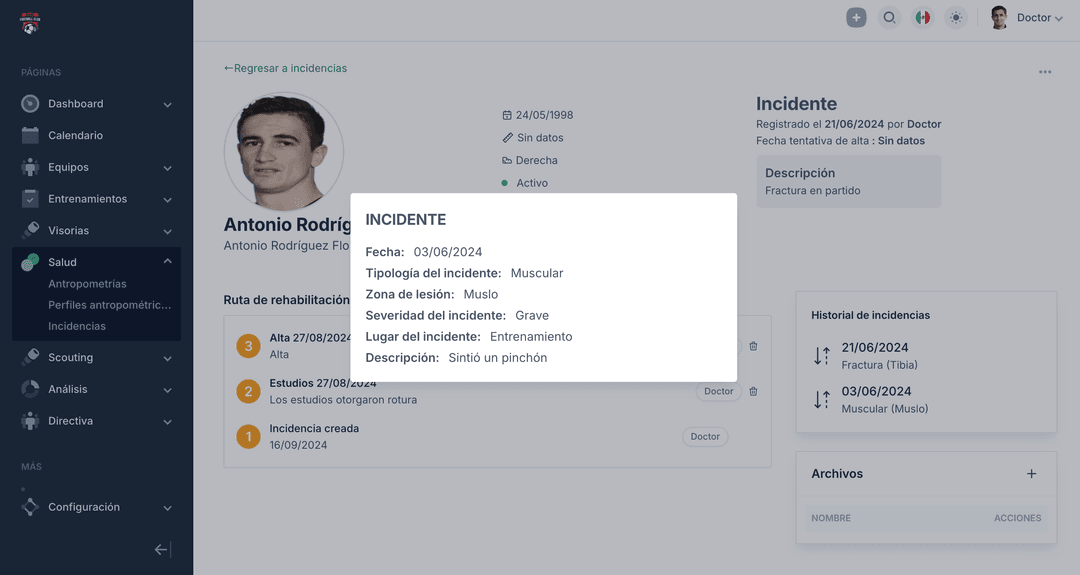
Task: Click the club logo in the sidebar
Action: click(x=30, y=23)
